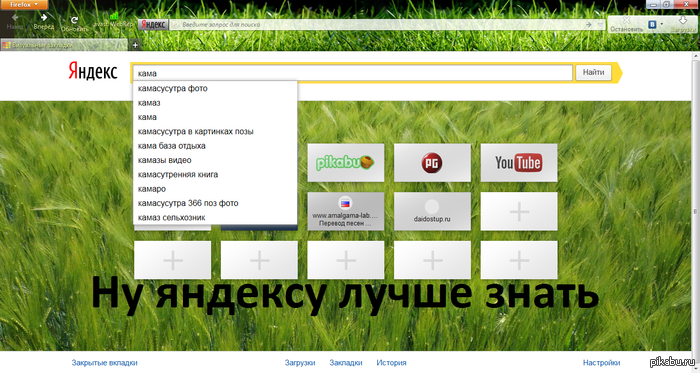Image resolution: width=700 pixels, height=373 pixels.
Task: Open the Загрузки link at page bottom
Action: click(300, 363)
